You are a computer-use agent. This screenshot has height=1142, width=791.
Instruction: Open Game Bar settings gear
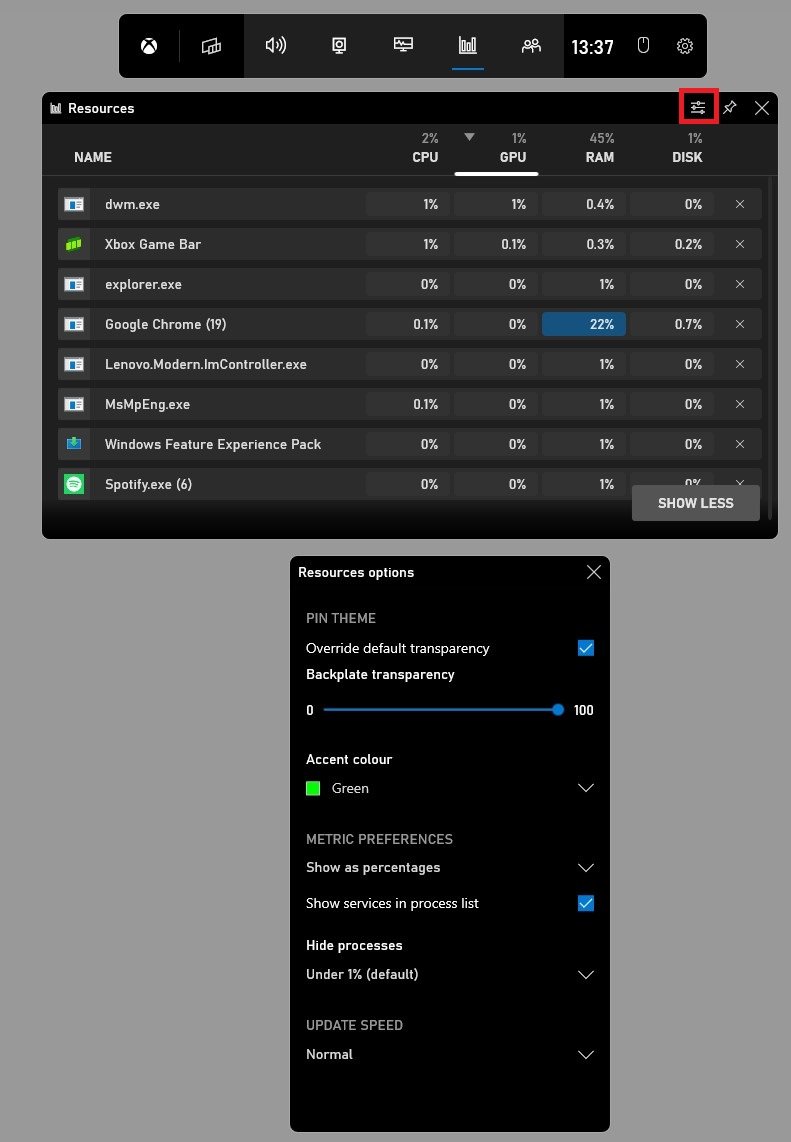click(685, 46)
